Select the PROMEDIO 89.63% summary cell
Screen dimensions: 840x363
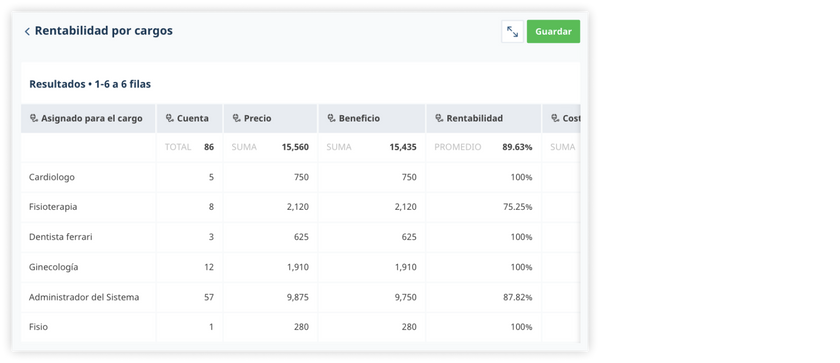(483, 147)
